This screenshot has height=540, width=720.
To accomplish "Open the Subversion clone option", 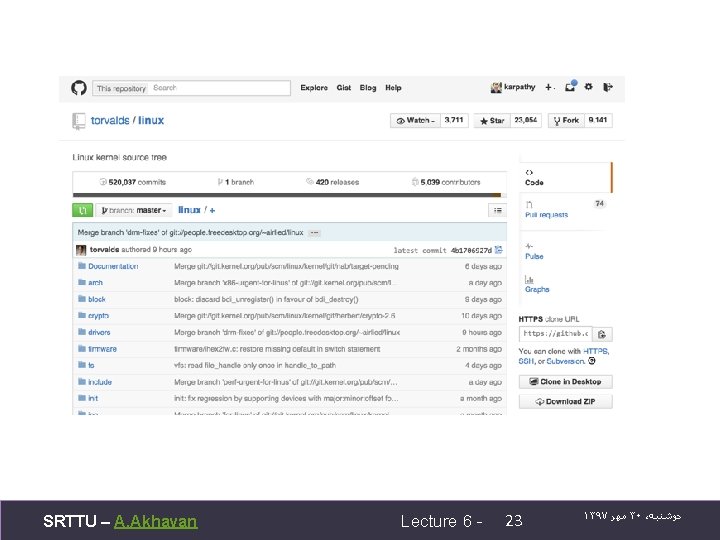I will click(565, 361).
